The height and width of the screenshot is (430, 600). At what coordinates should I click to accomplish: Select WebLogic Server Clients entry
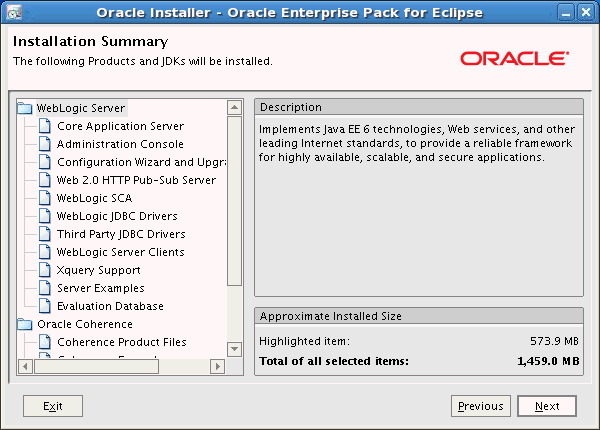coord(120,252)
